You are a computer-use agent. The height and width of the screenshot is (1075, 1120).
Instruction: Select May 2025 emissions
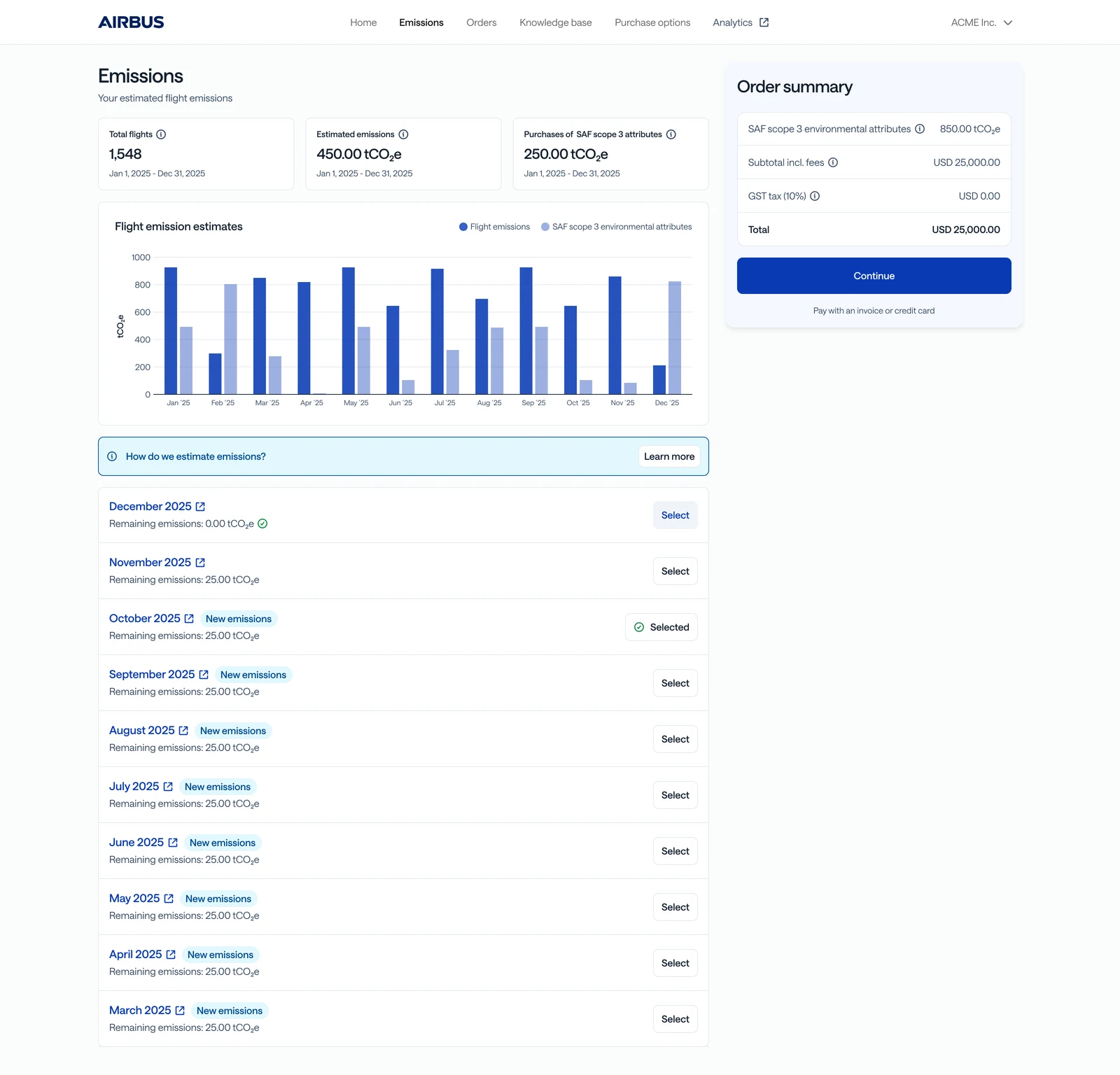(675, 907)
